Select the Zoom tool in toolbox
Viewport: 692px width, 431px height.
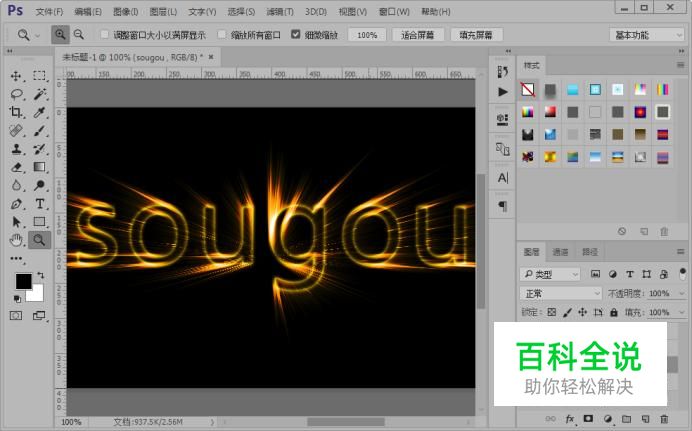(40, 240)
